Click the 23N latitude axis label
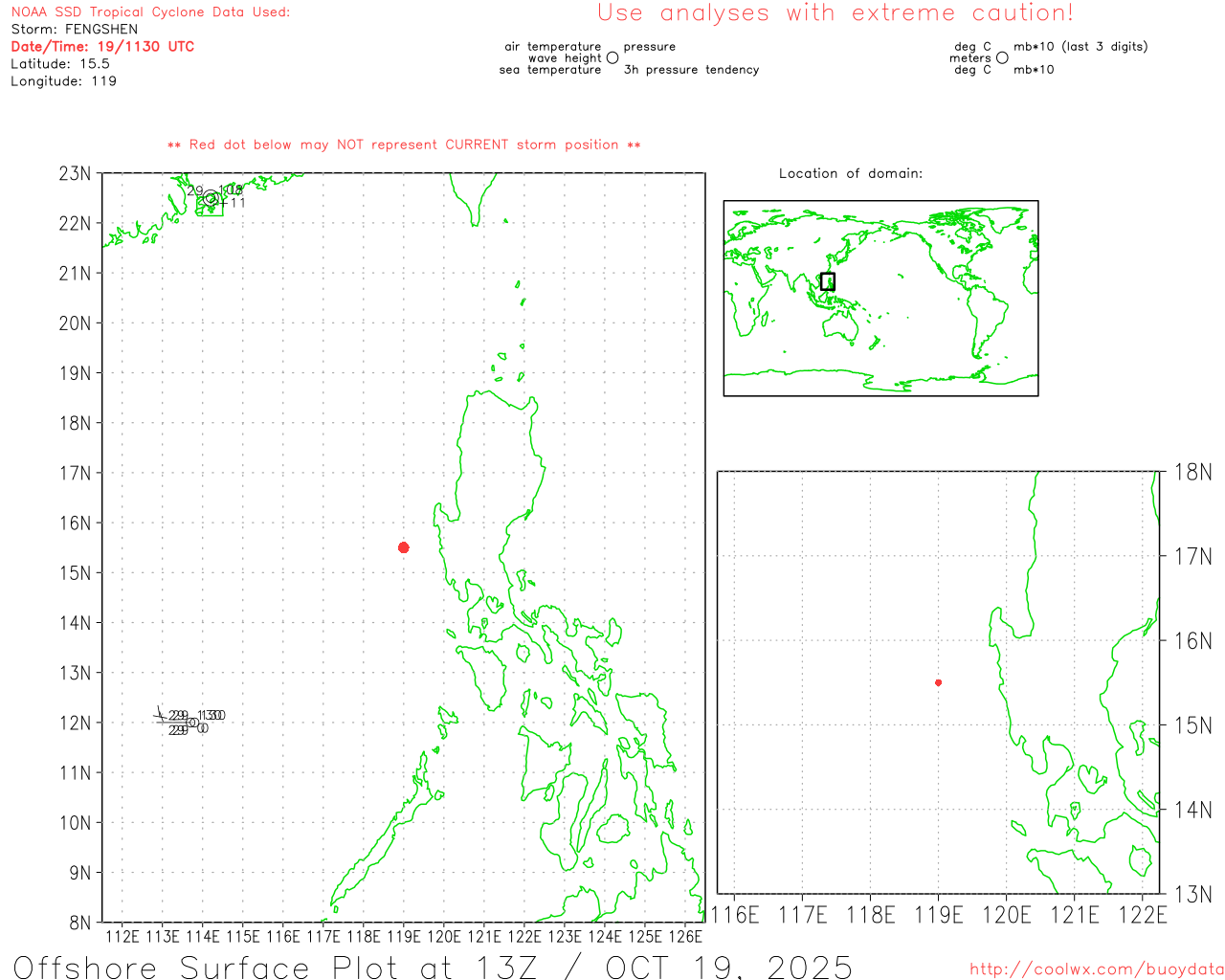Viewport: 1225px width, 980px height. pos(75,174)
